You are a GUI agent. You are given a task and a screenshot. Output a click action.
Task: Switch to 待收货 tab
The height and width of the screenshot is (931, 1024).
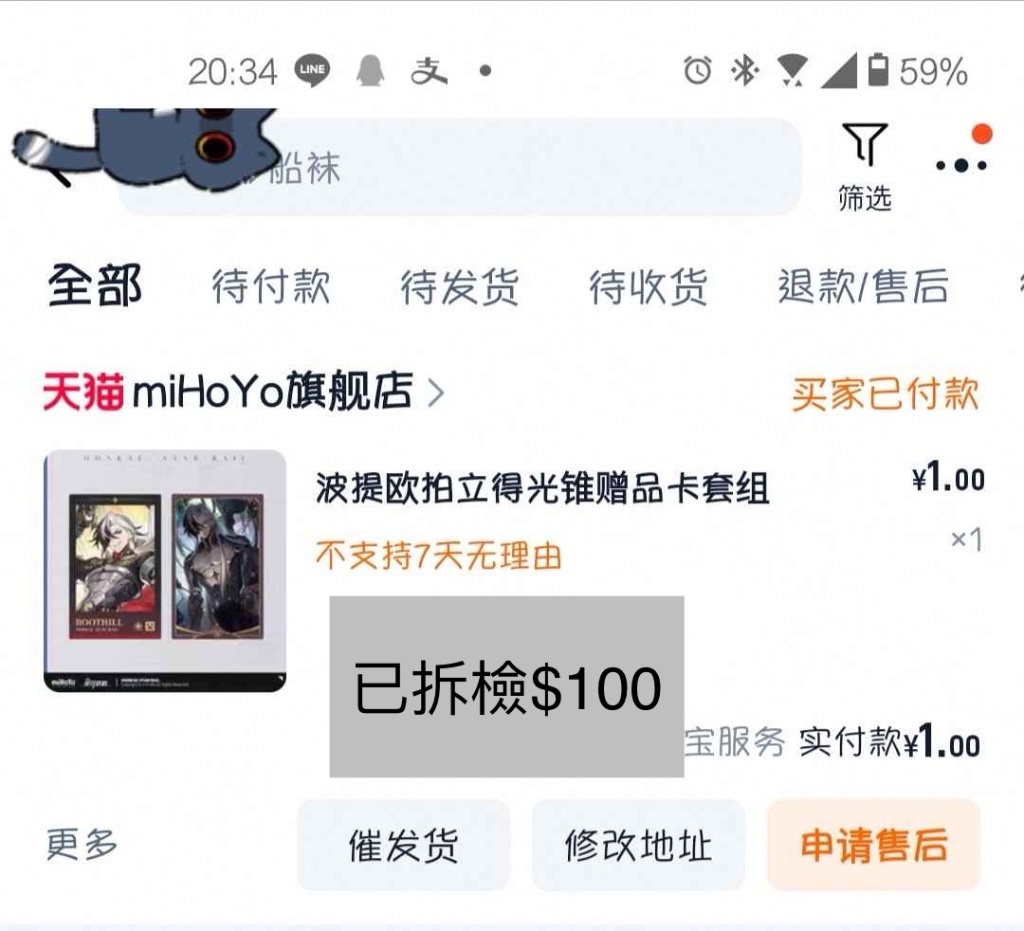pyautogui.click(x=648, y=287)
